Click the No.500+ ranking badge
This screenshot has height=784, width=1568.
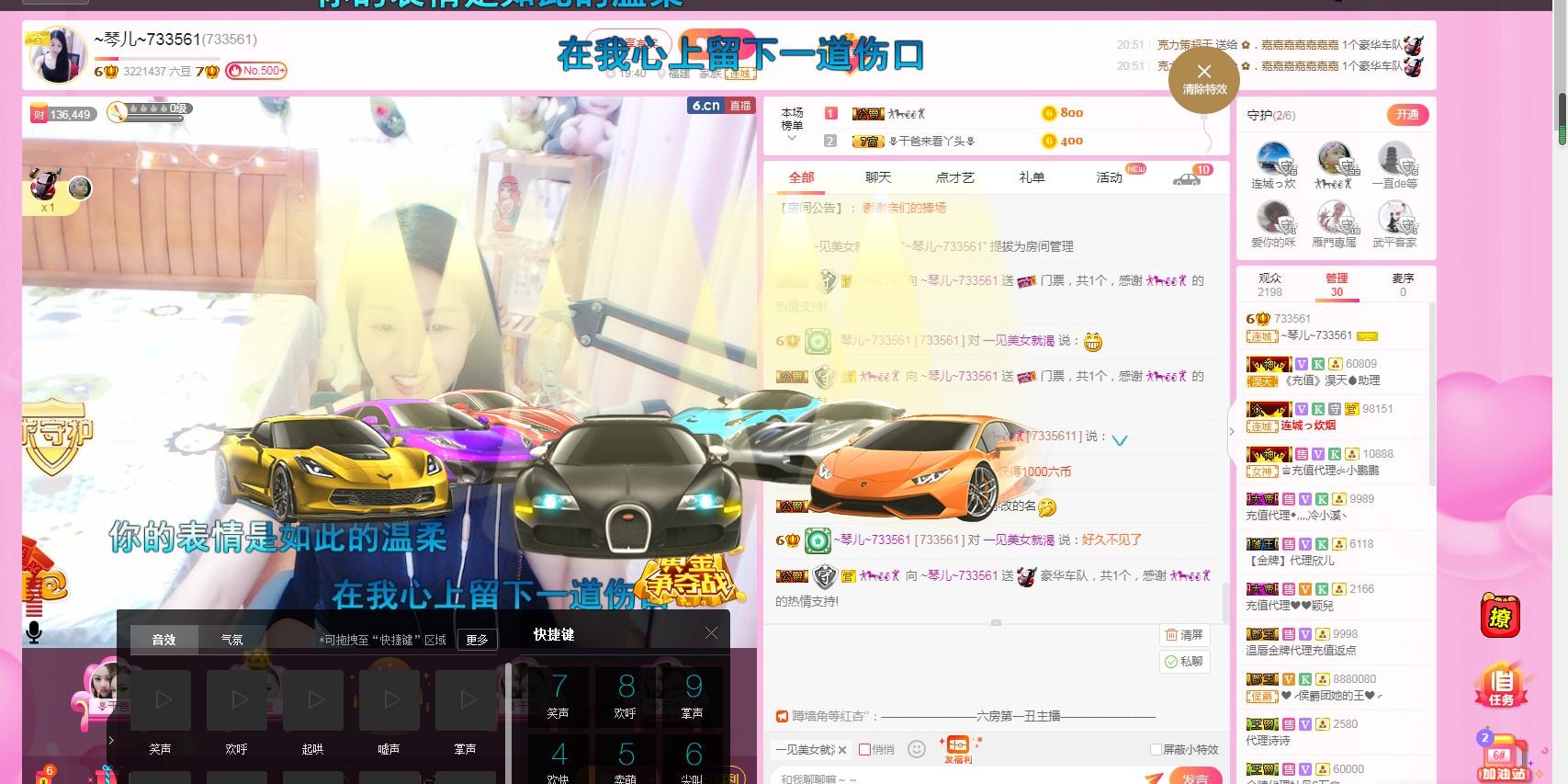click(x=256, y=71)
